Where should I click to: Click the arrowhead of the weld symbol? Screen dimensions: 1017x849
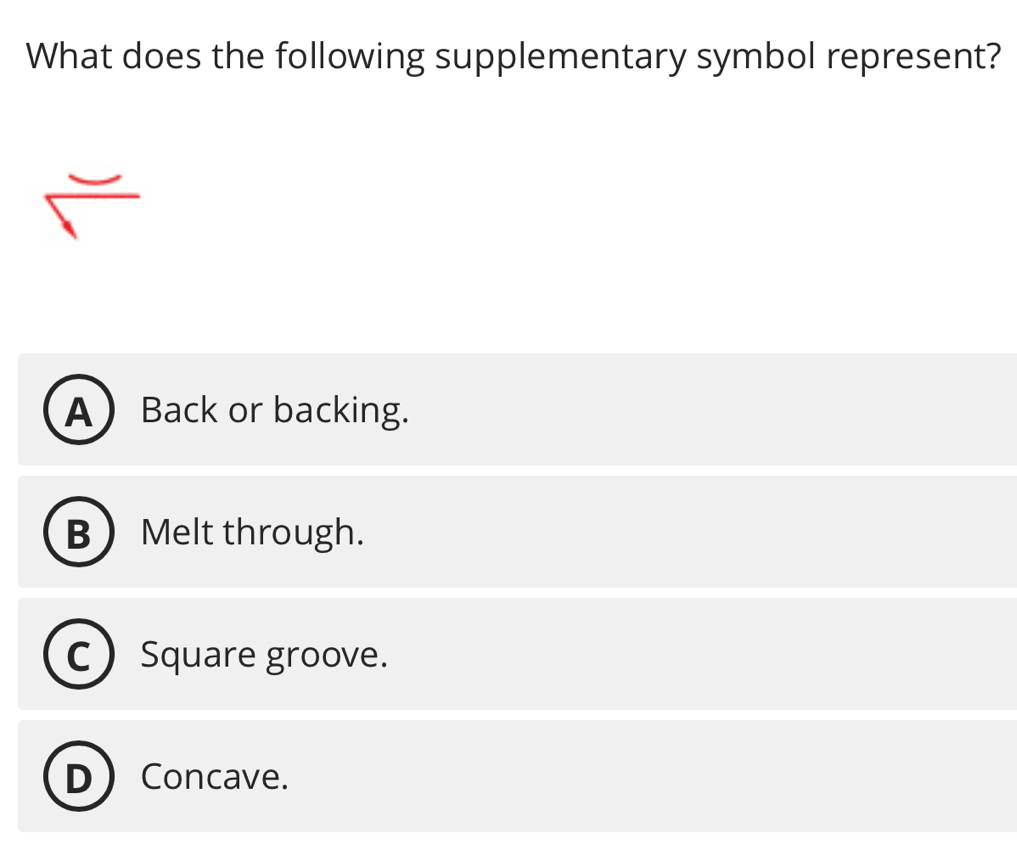coord(69,231)
